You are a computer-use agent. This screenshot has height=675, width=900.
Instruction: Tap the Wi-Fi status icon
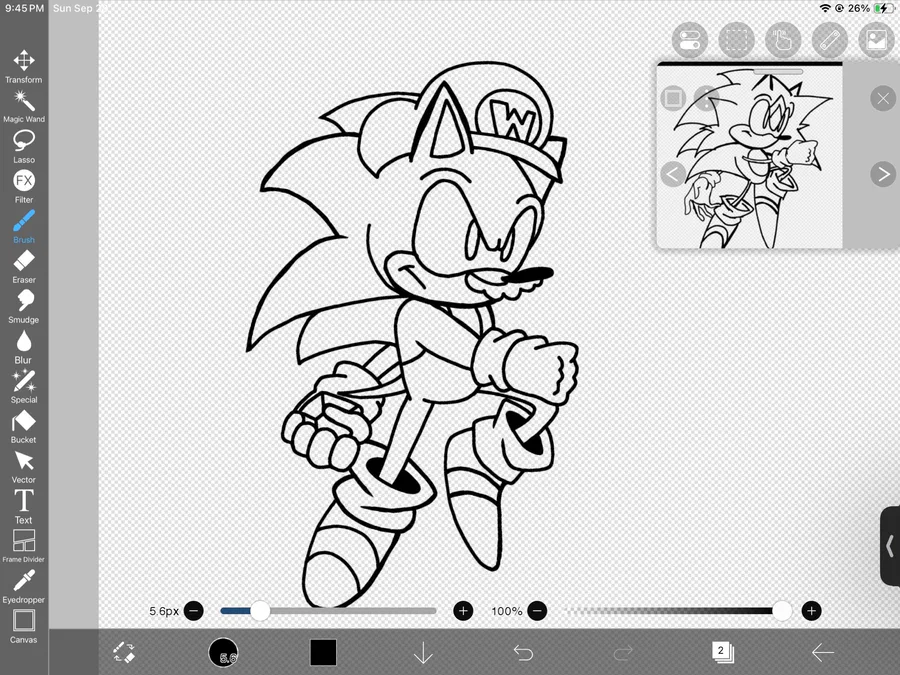coord(825,8)
